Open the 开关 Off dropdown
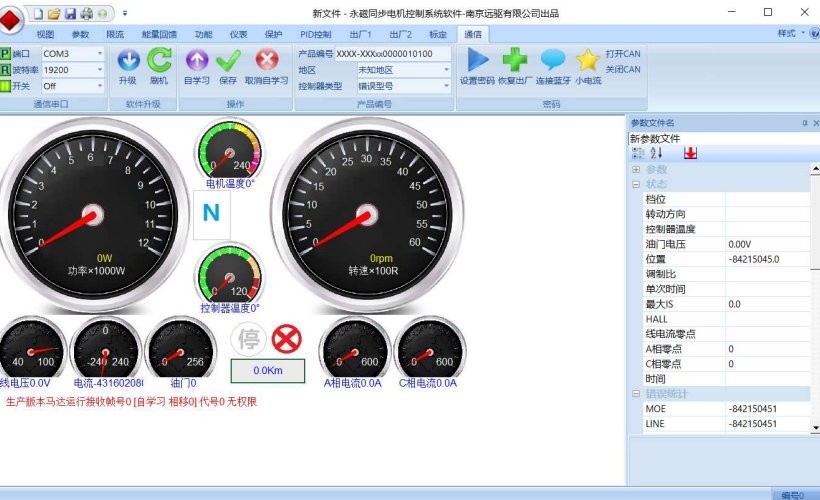 [99, 86]
